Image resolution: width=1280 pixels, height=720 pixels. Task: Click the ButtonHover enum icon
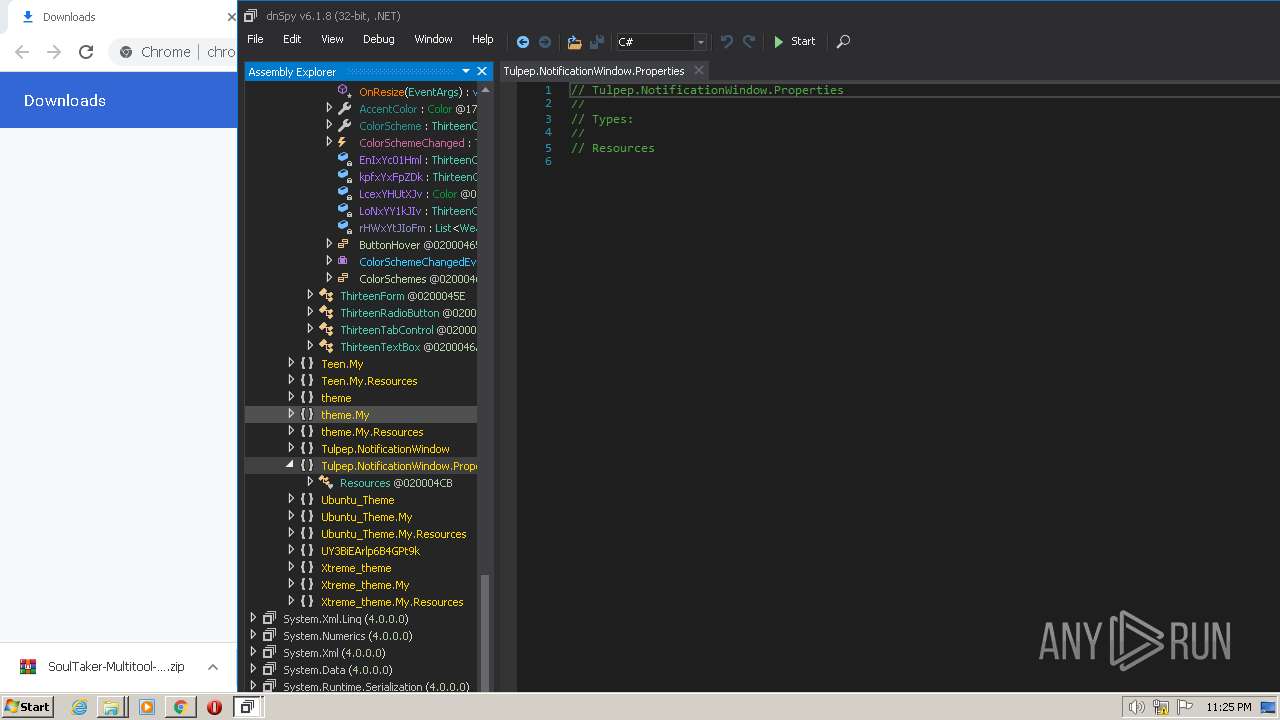pos(344,244)
